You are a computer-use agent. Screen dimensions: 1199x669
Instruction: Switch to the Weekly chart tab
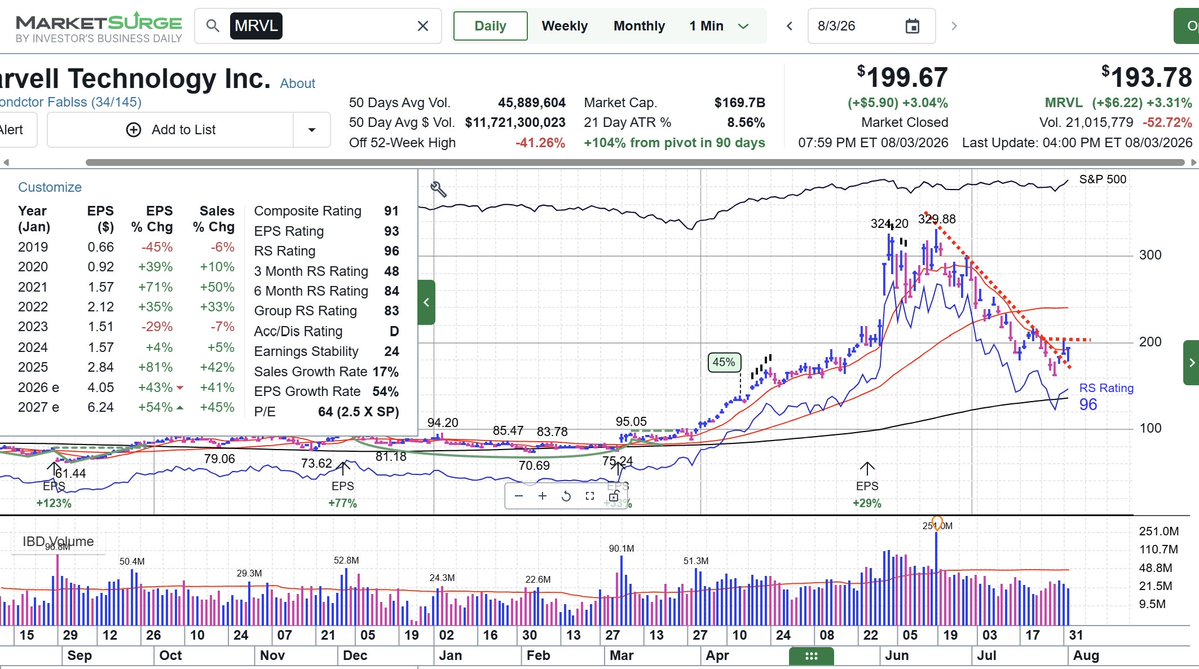click(564, 26)
